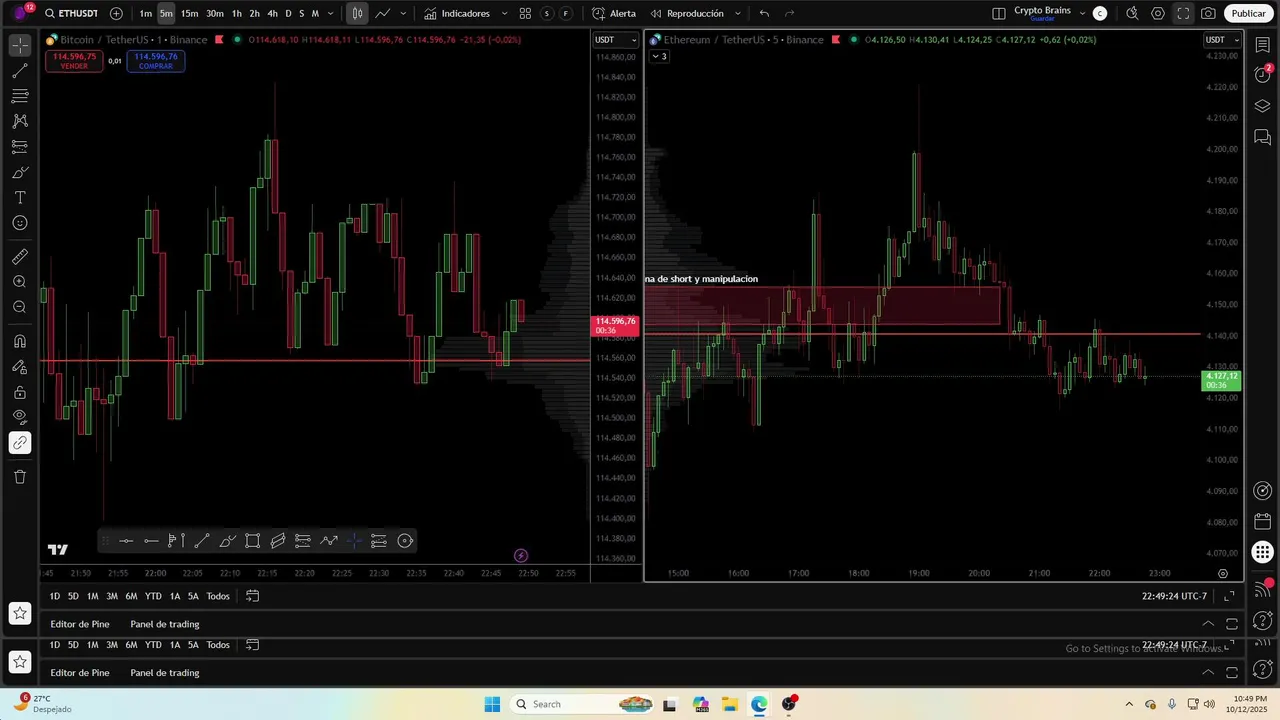Open the Indicadores panel
The height and width of the screenshot is (720, 1280).
click(458, 13)
